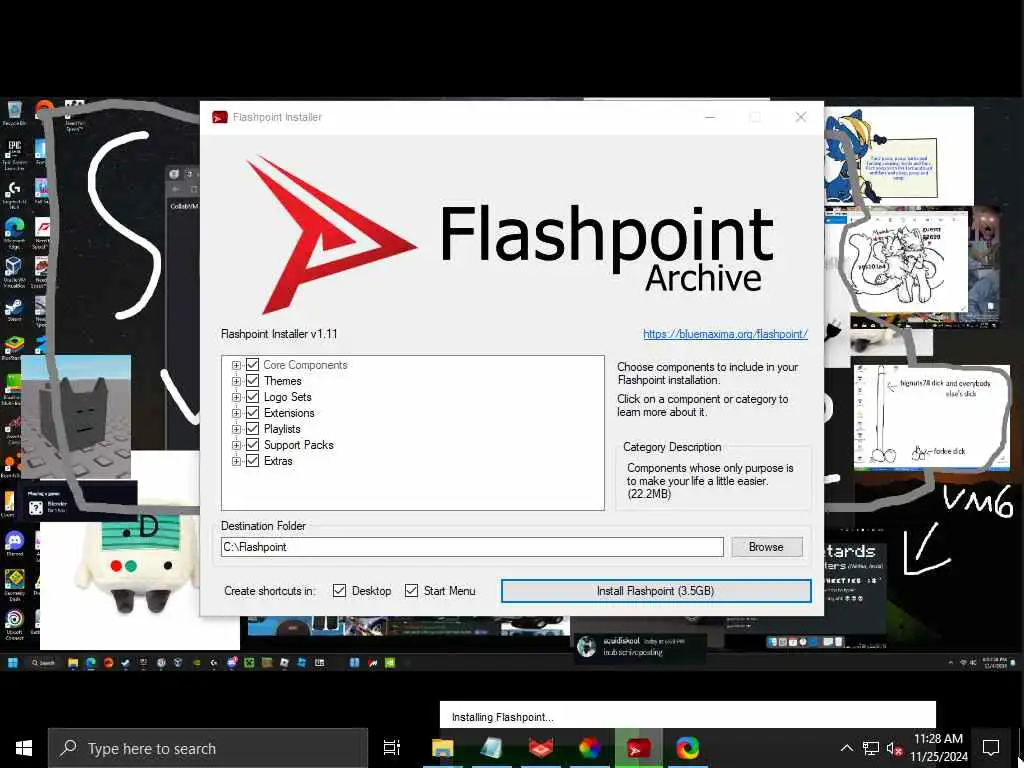Open File Explorer from the taskbar
1024x768 pixels.
(442, 748)
